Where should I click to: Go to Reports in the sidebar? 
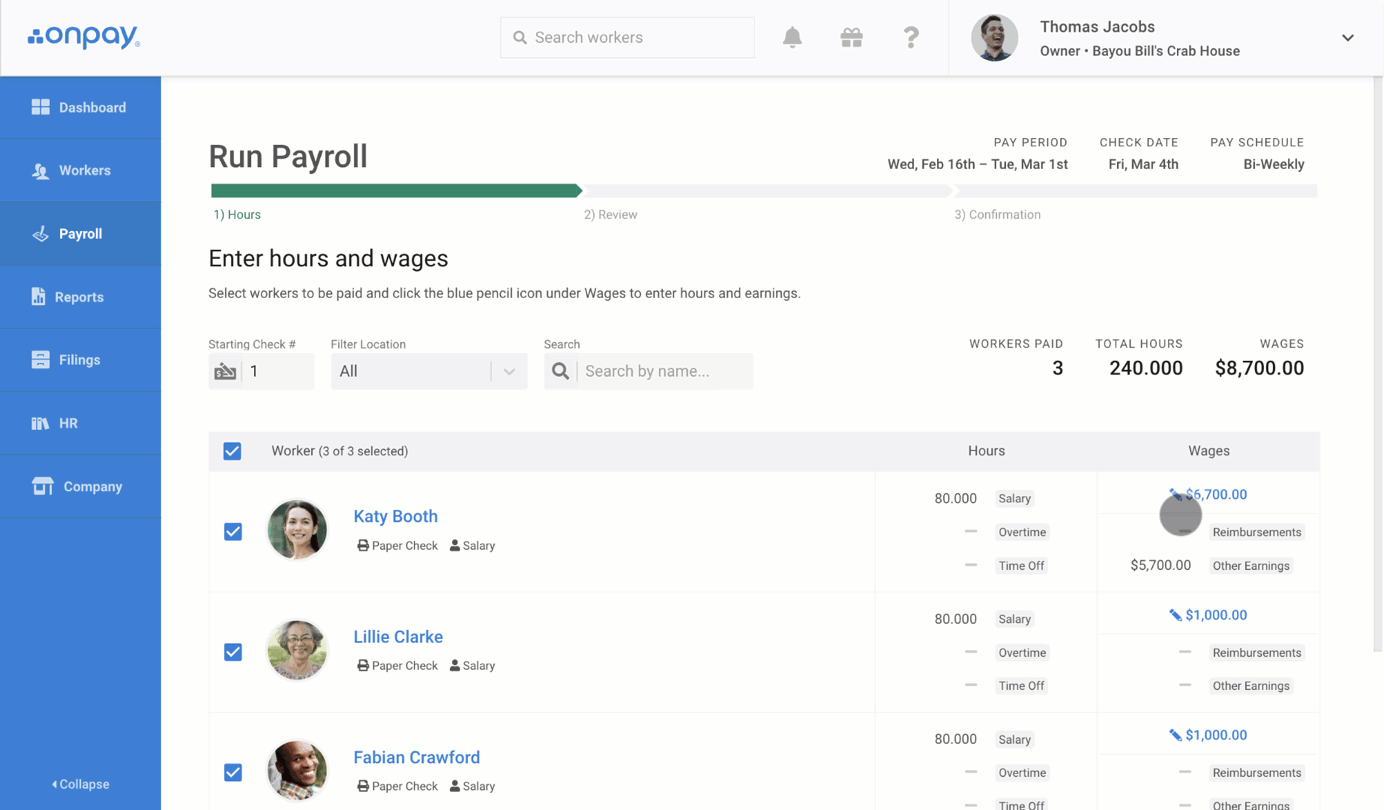coord(80,297)
